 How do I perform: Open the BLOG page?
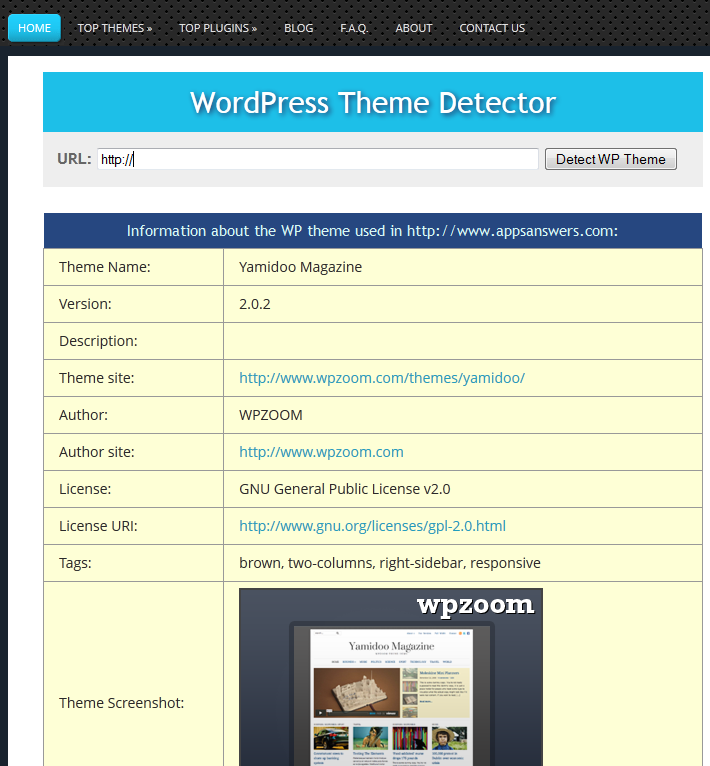click(299, 28)
